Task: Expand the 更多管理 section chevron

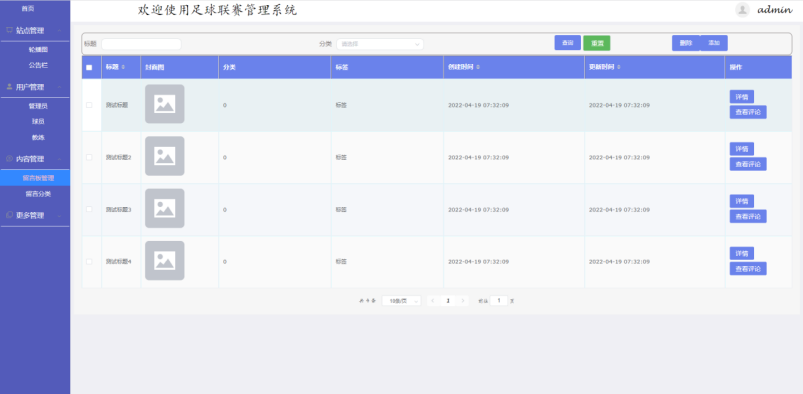Action: coord(60,216)
